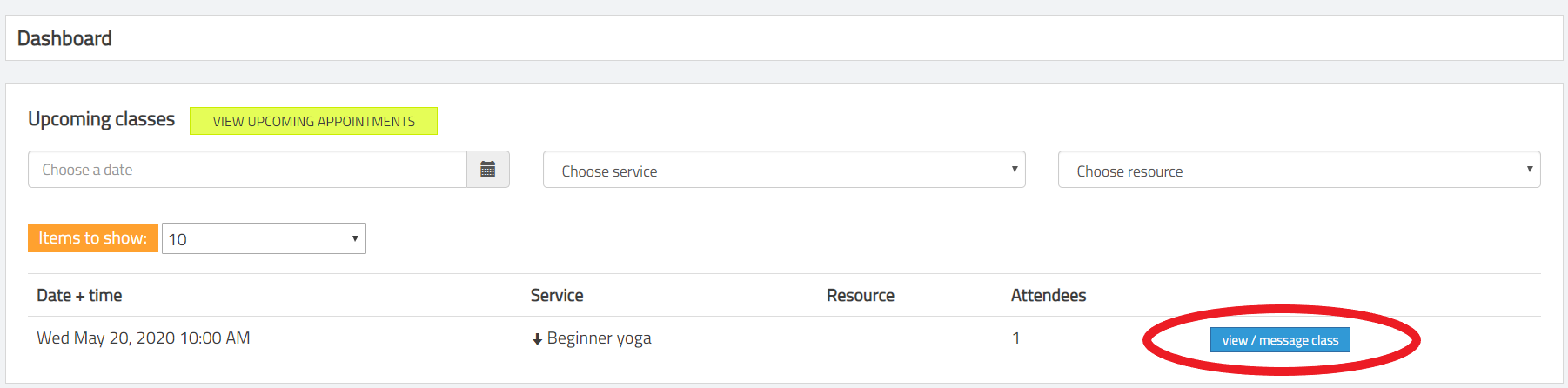
Task: Click the Choose resource dropdown arrow
Action: point(1530,169)
